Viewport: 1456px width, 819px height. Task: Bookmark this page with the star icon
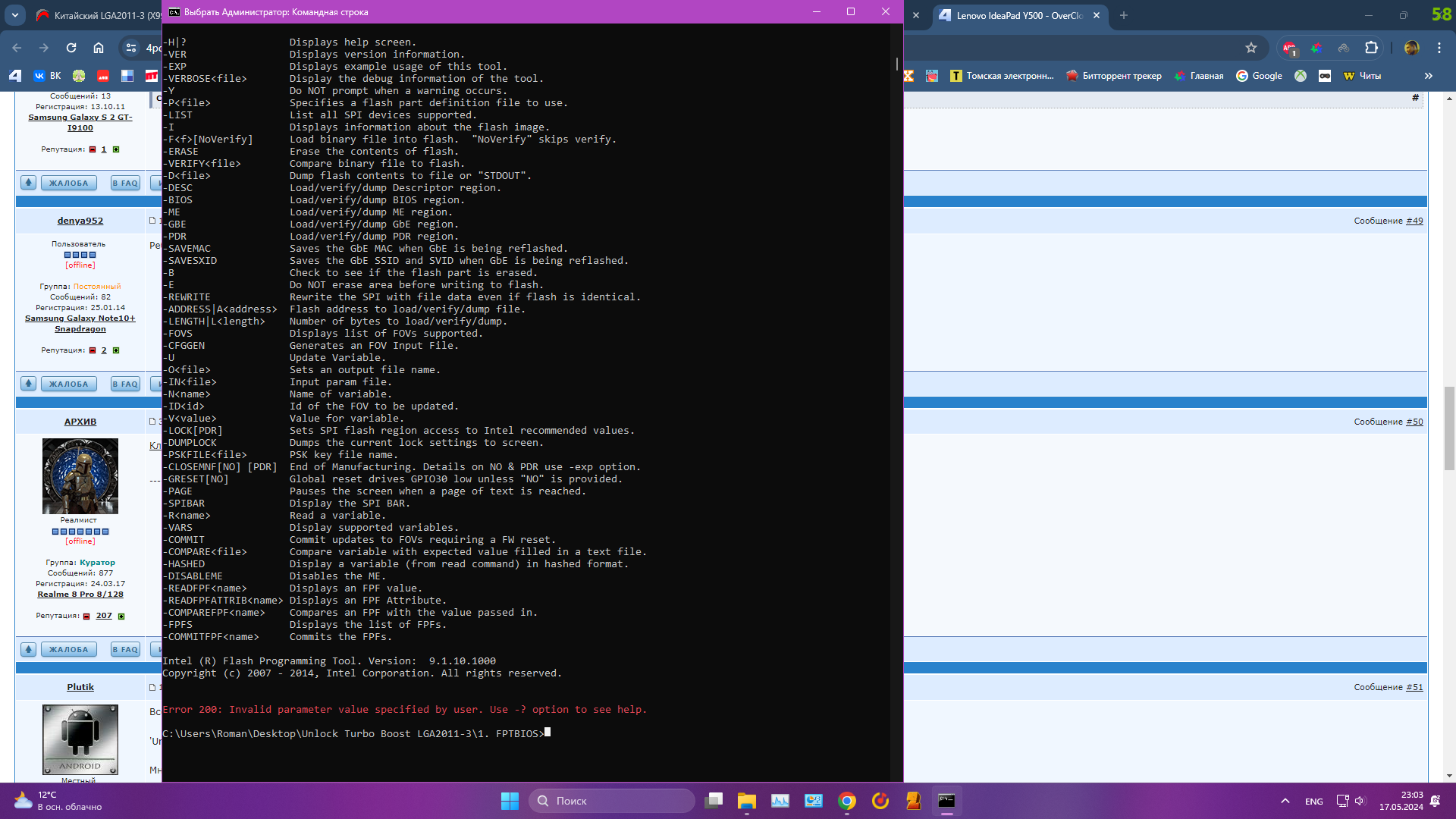tap(1251, 48)
